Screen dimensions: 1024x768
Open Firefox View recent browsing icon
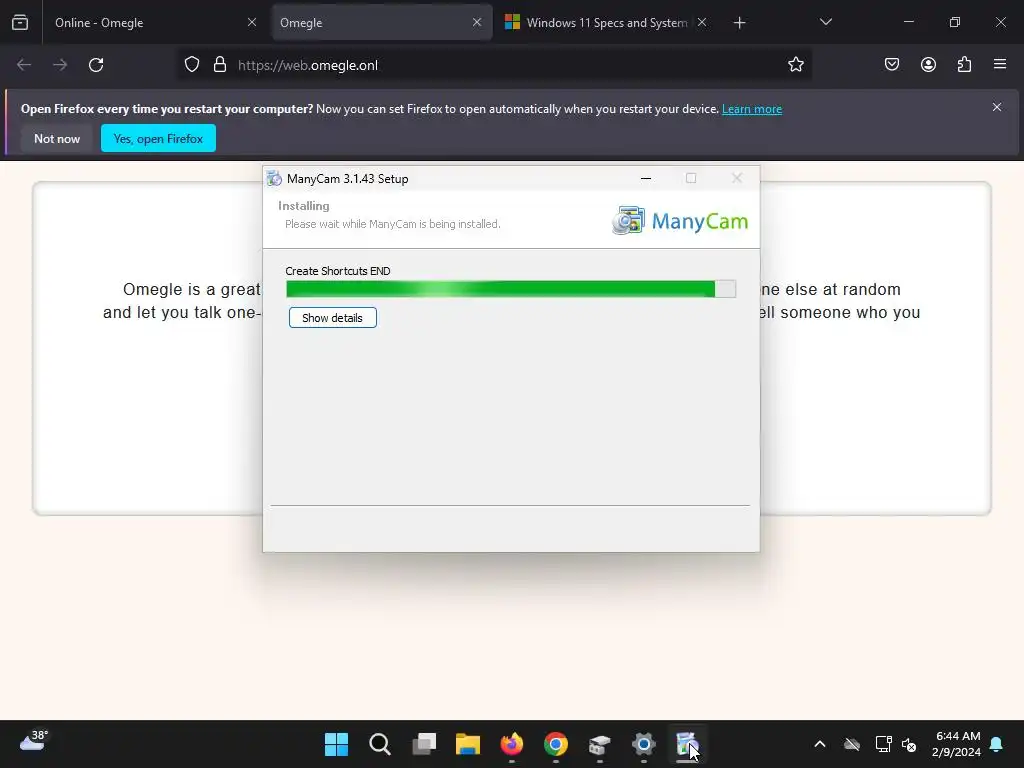(20, 22)
